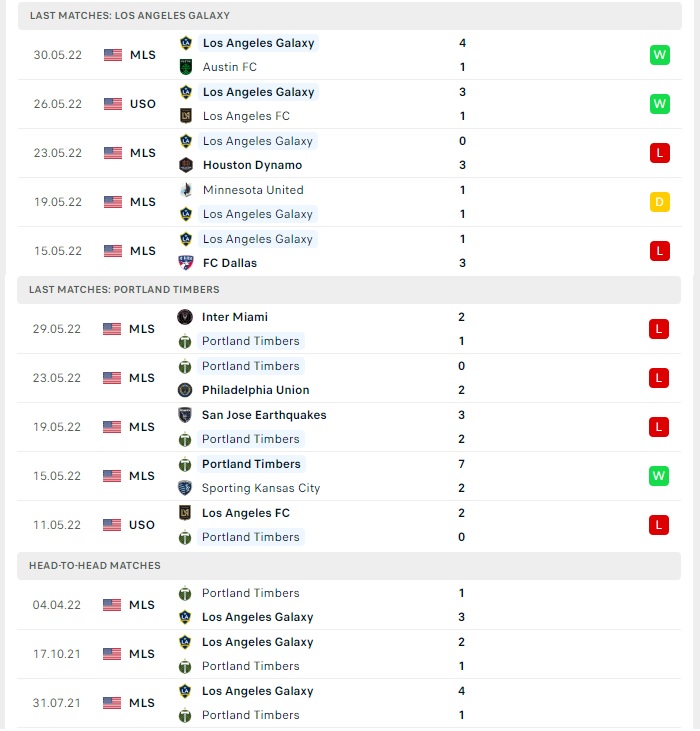Viewport: 700px width, 731px height.
Task: Open the Houston Dynamo team link
Action: click(x=252, y=165)
